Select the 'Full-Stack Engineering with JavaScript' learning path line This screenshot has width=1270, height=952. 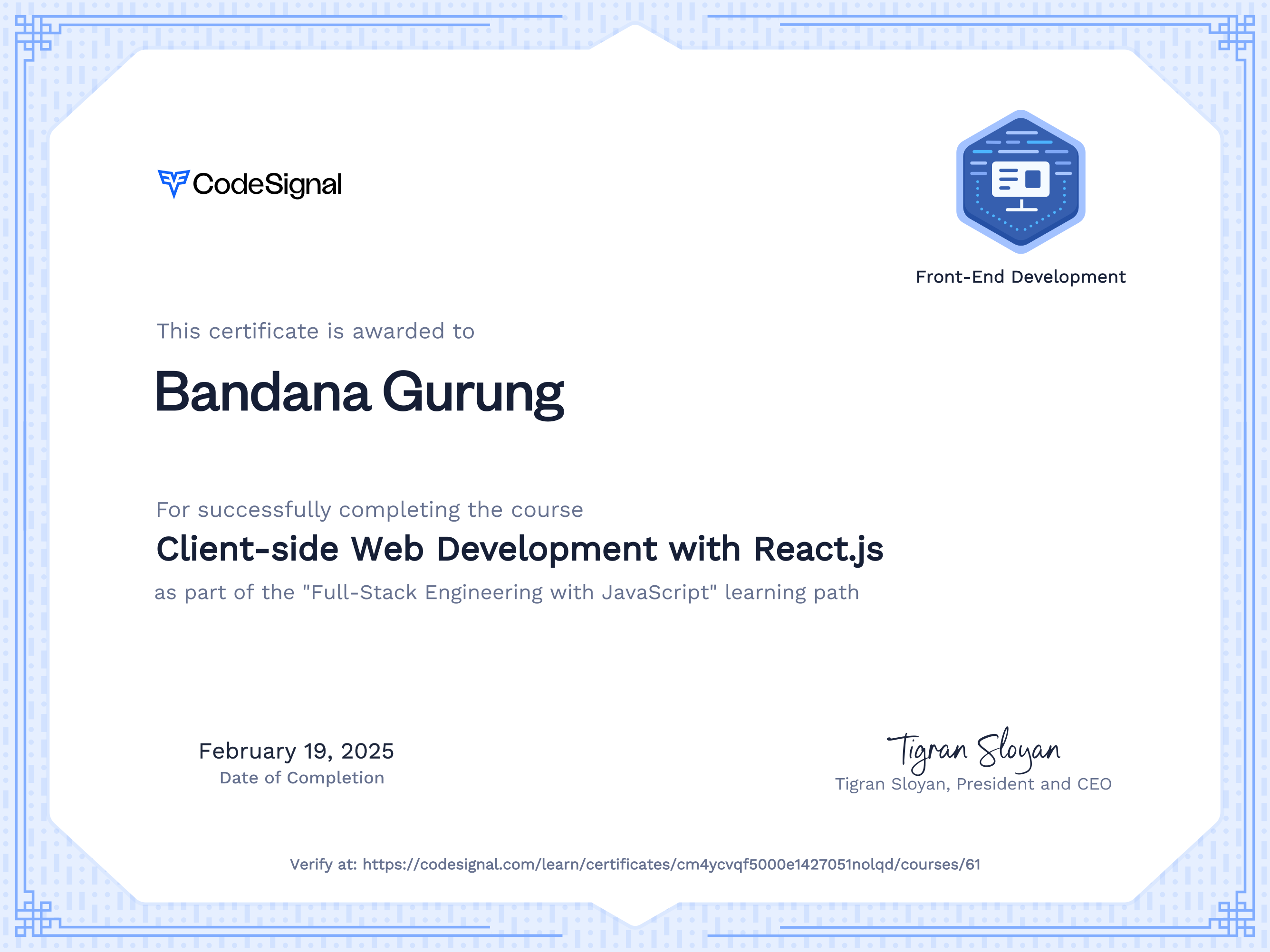pyautogui.click(x=507, y=592)
